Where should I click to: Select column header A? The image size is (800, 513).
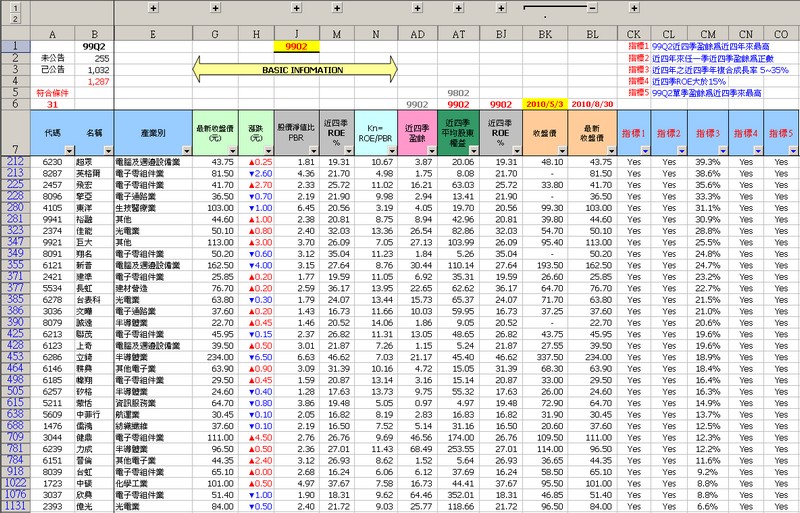[x=53, y=34]
